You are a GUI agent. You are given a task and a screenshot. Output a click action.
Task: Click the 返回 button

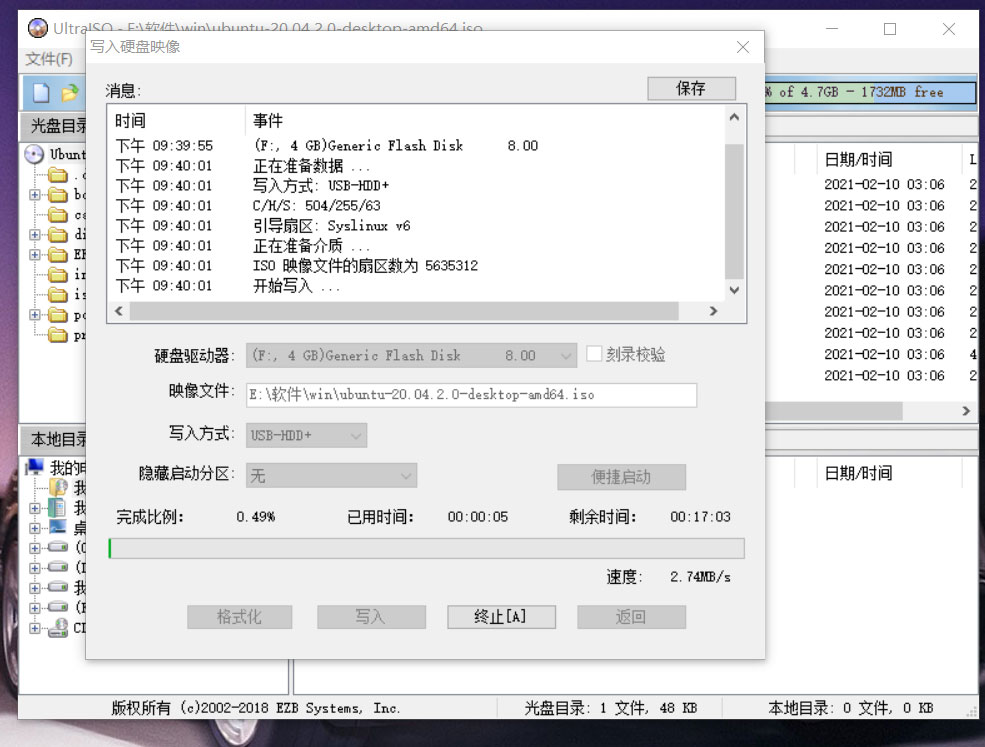(x=631, y=617)
